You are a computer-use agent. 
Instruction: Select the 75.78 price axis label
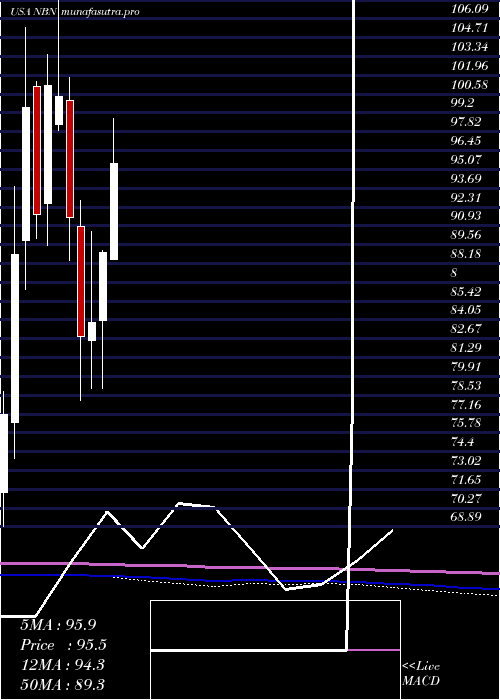coord(466,423)
